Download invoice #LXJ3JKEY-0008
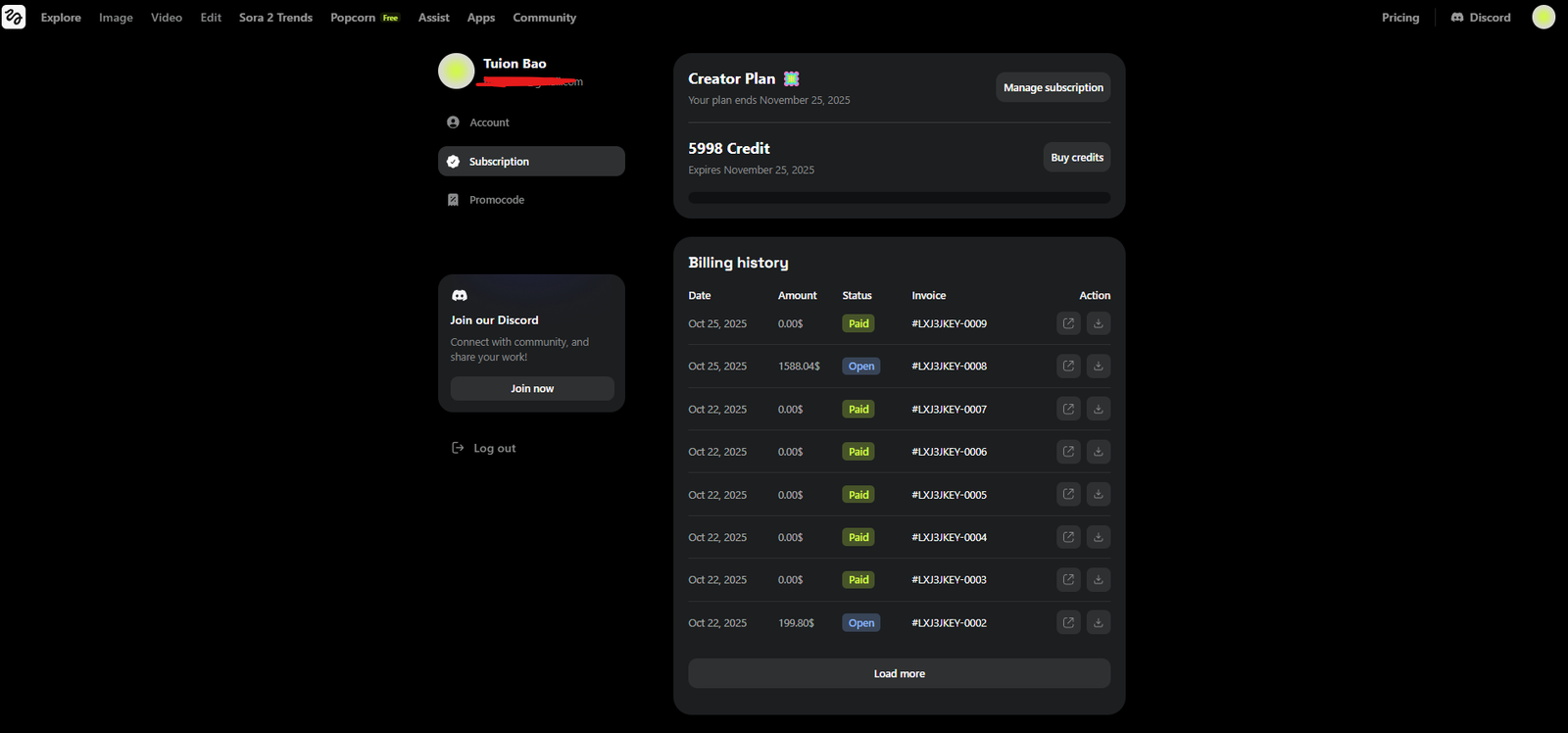The height and width of the screenshot is (733, 1568). pos(1098,366)
